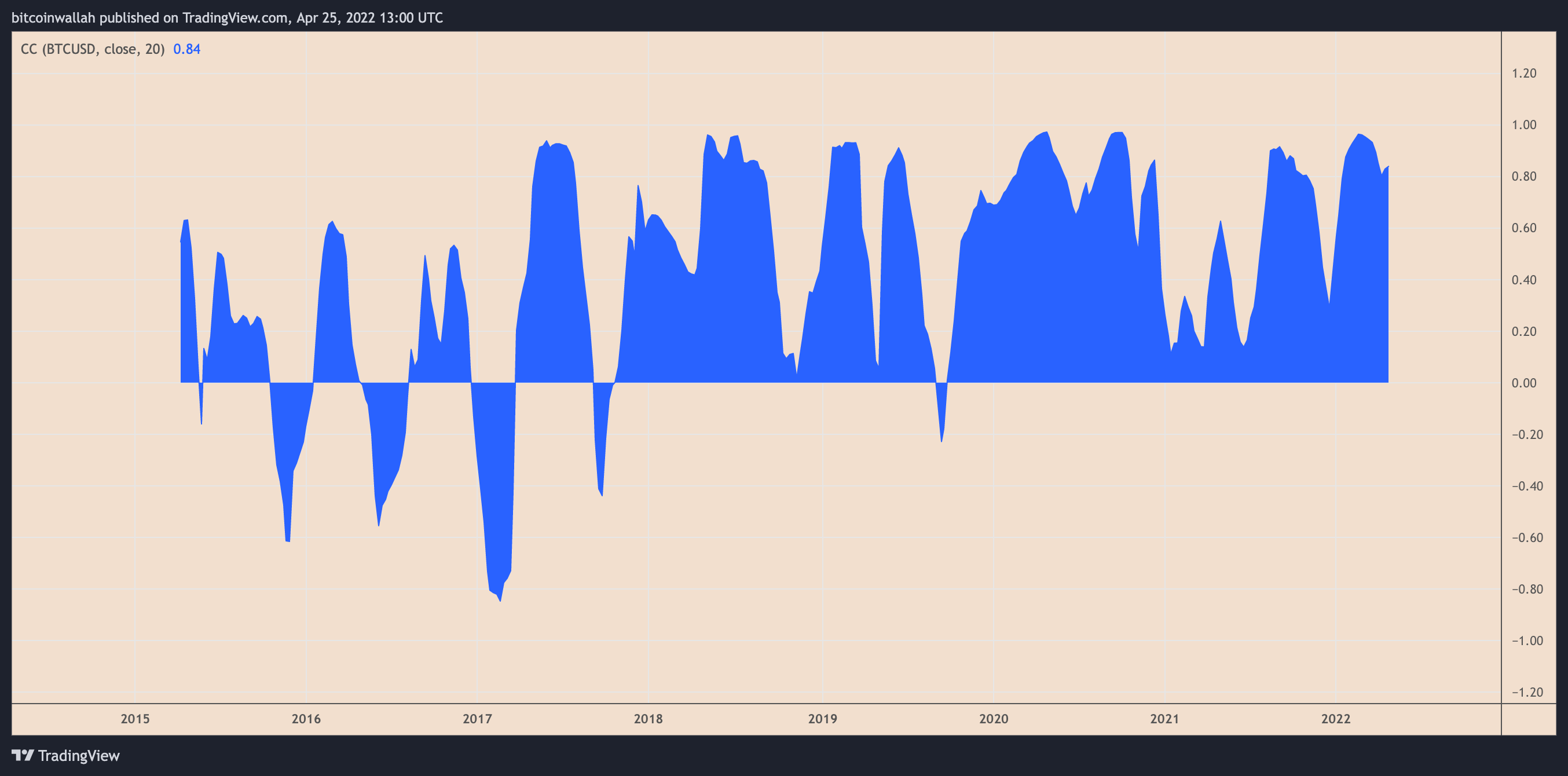Screen dimensions: 1568x776
Task: Click the 1.00 level on the value axis
Action: click(x=1524, y=125)
